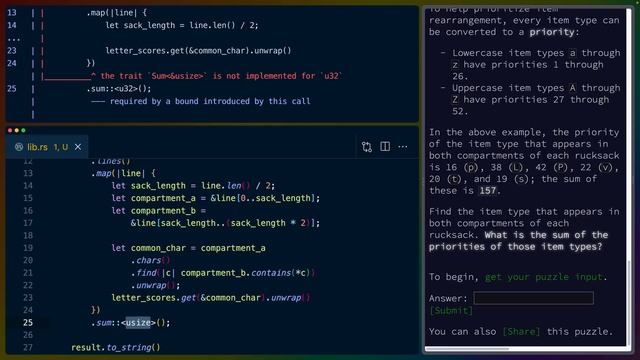The image size is (640, 360).
Task: Open the source control compare changes icon
Action: 367,147
